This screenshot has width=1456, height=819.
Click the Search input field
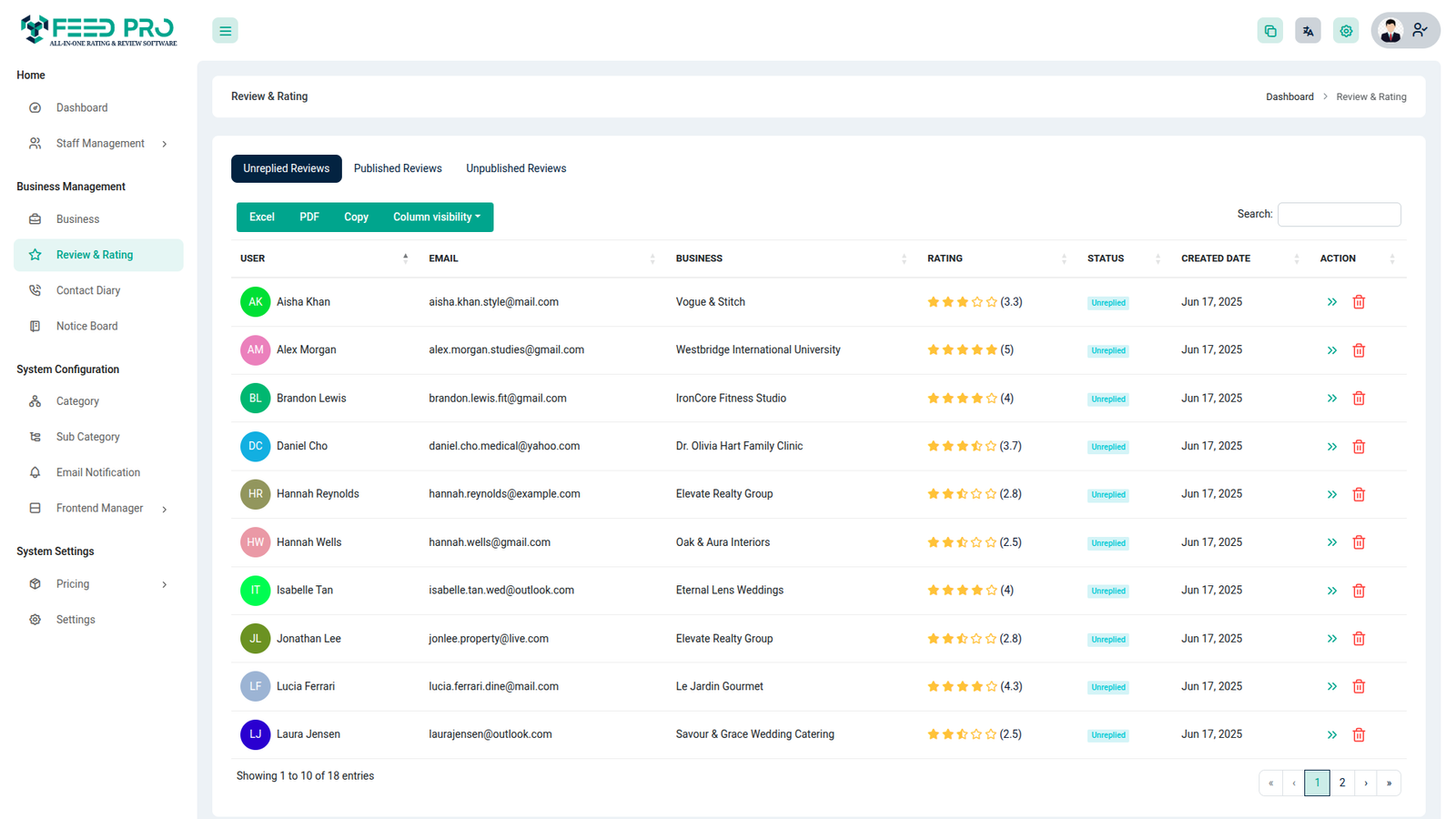(x=1339, y=215)
